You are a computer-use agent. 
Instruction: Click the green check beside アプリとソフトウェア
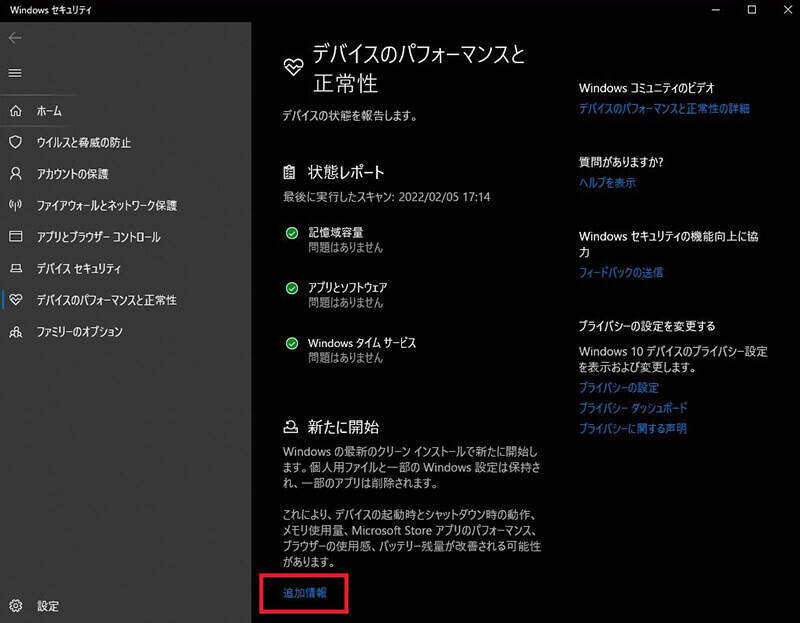coord(292,288)
